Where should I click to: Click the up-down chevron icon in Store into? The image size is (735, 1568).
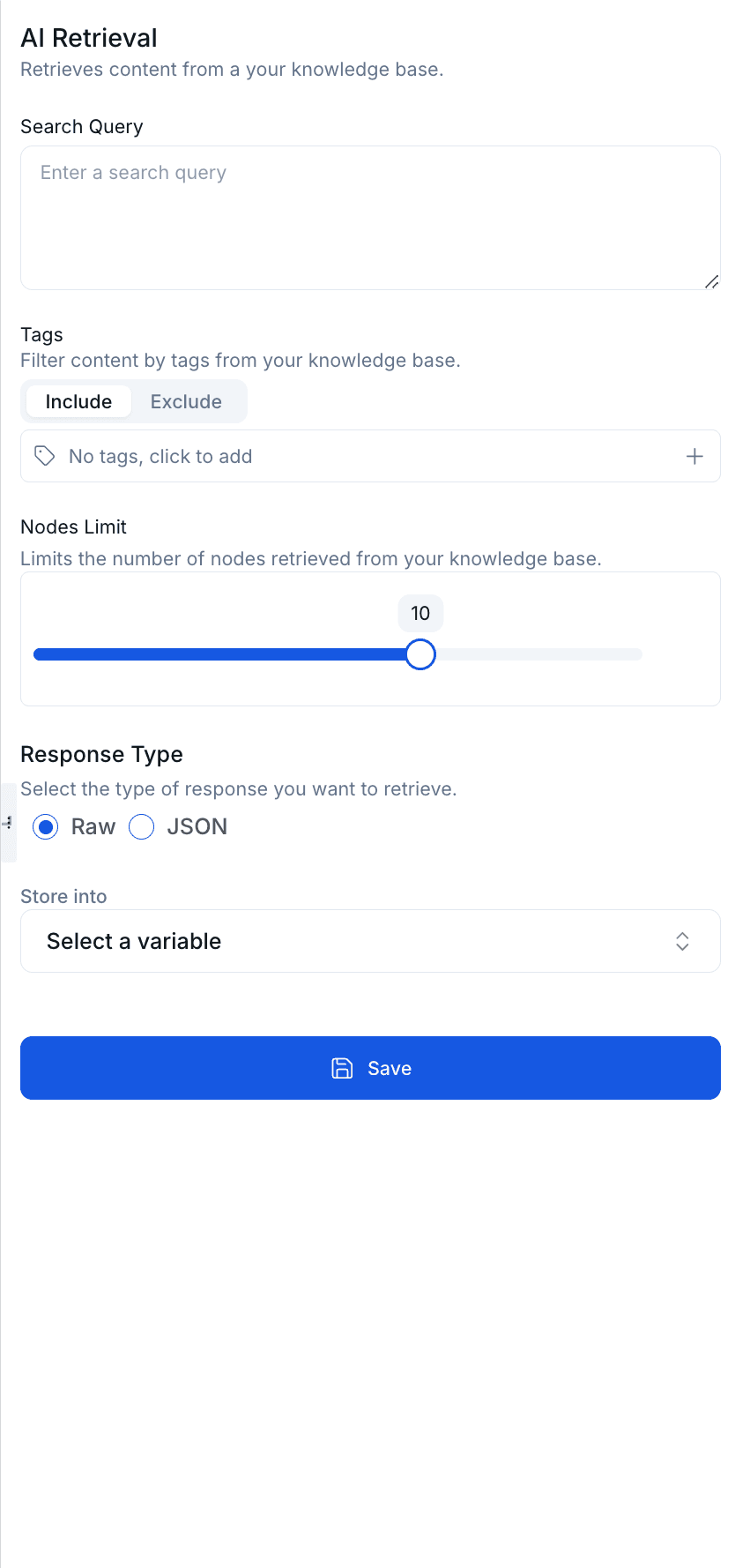pyautogui.click(x=682, y=941)
